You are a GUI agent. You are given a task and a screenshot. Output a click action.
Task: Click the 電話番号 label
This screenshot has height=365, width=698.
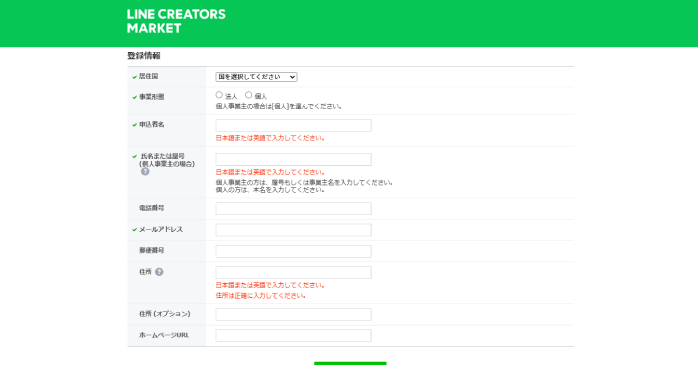151,208
